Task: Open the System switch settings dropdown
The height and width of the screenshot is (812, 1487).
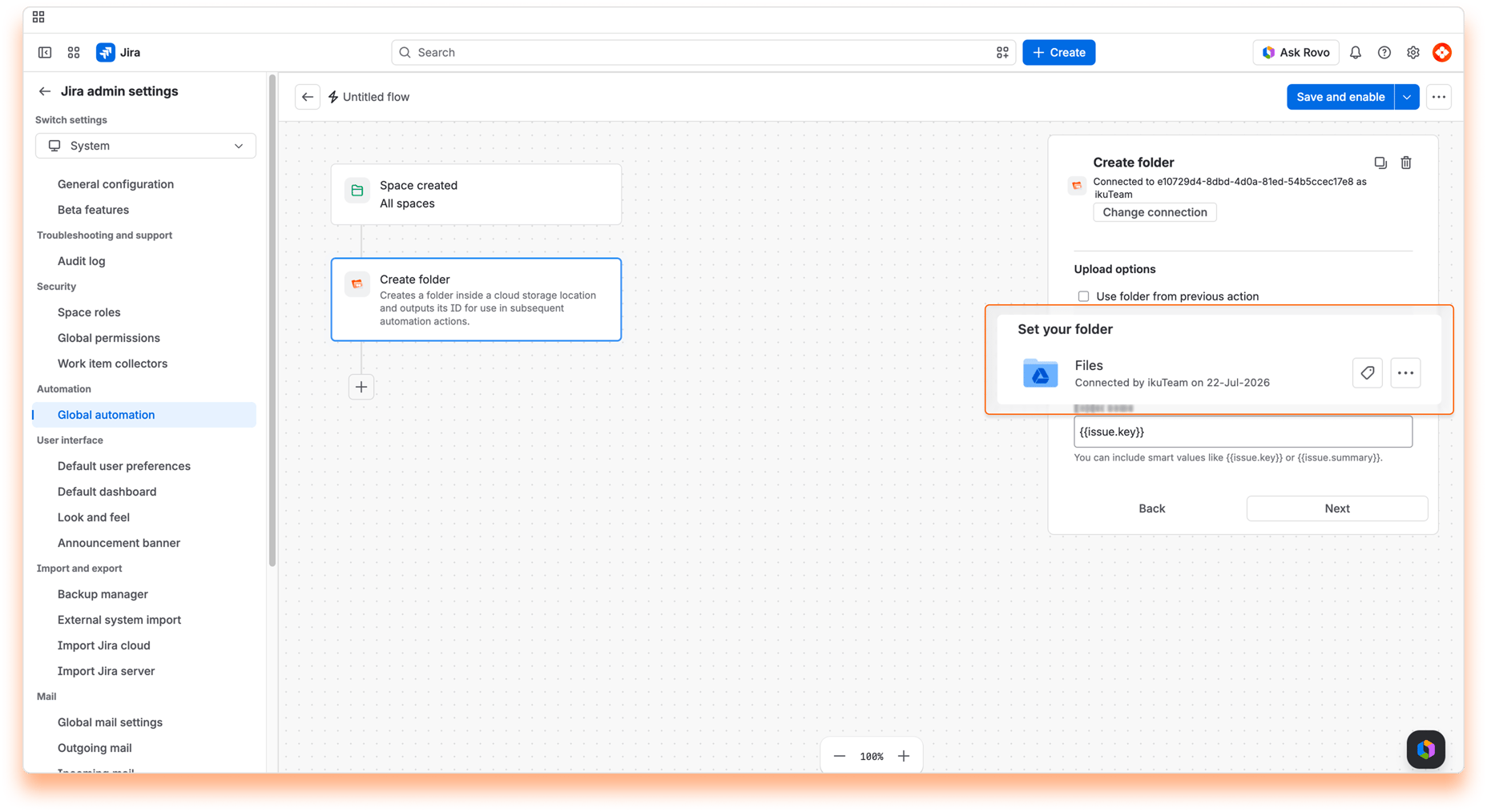Action: tap(146, 146)
